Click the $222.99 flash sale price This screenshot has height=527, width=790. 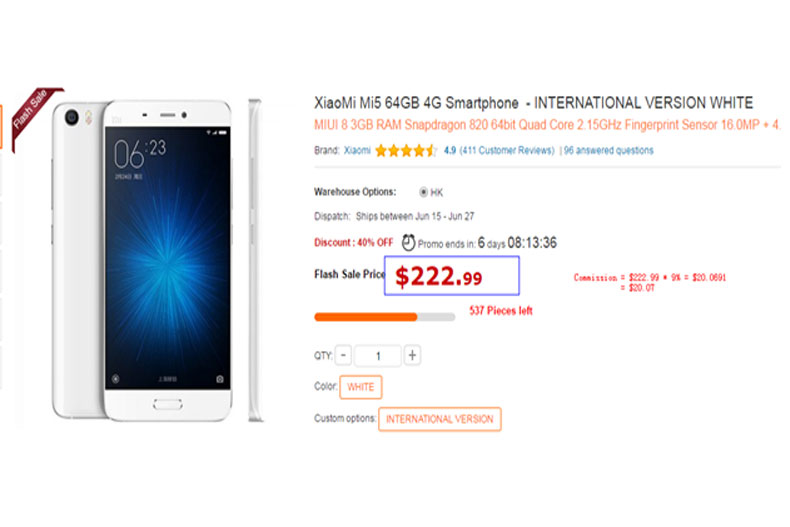pos(439,276)
